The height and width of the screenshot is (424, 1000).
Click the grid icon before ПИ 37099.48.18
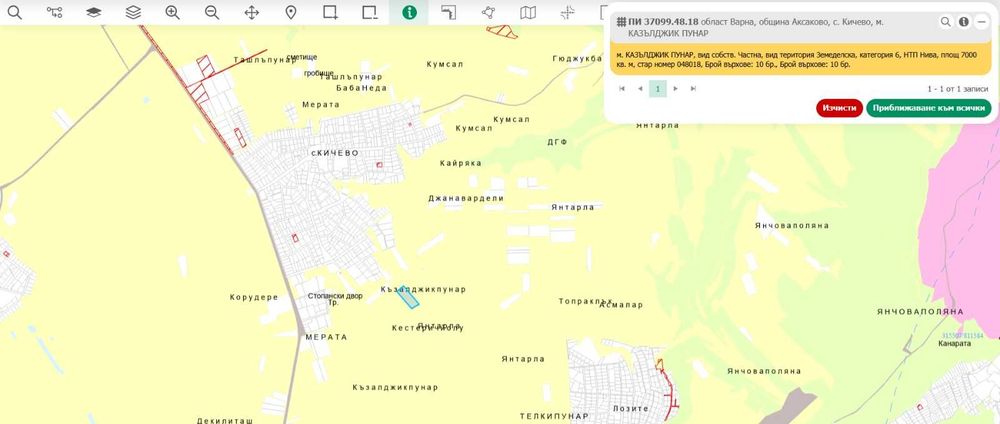coord(621,22)
